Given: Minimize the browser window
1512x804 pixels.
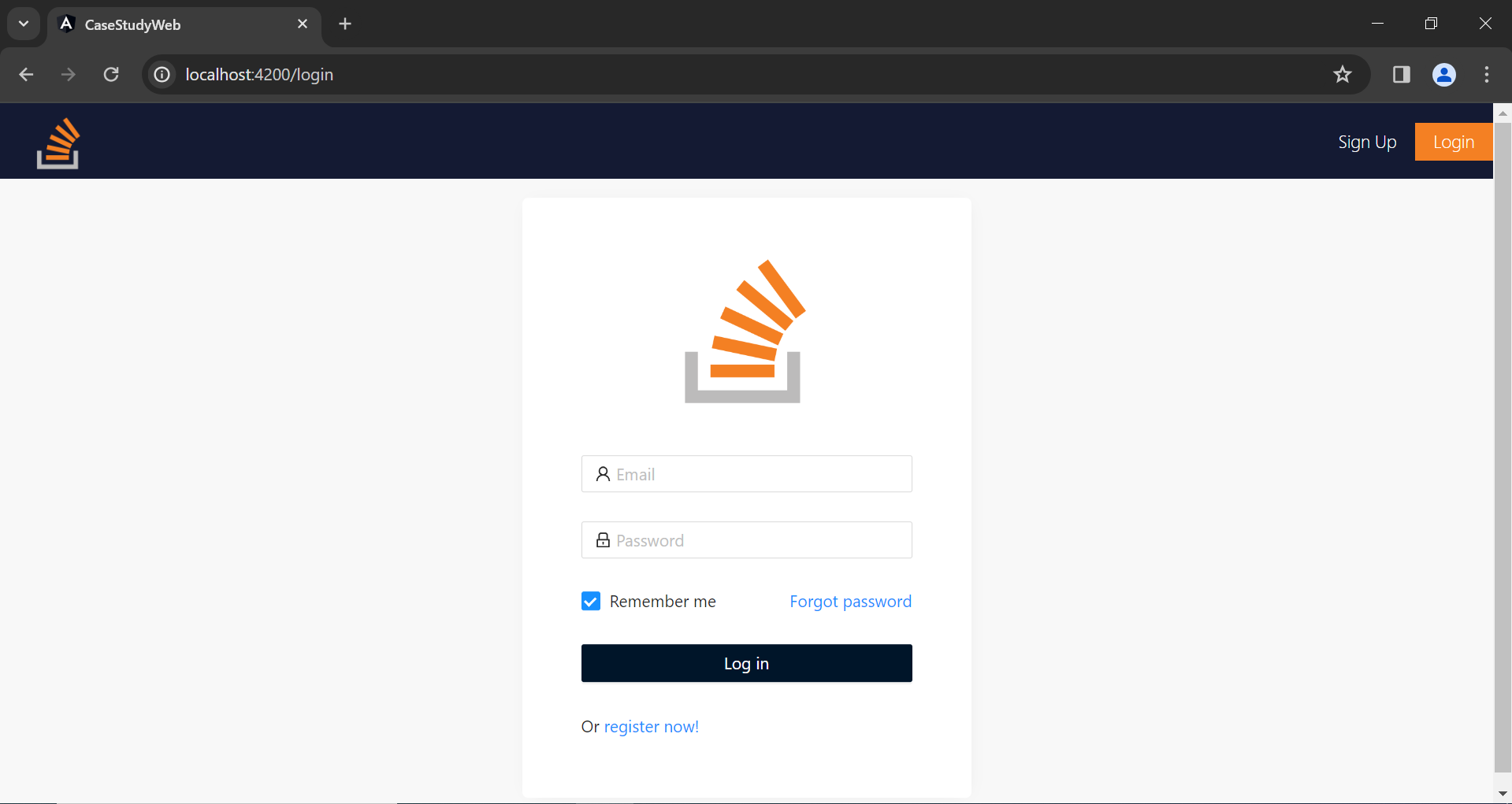Looking at the screenshot, I should 1377,24.
